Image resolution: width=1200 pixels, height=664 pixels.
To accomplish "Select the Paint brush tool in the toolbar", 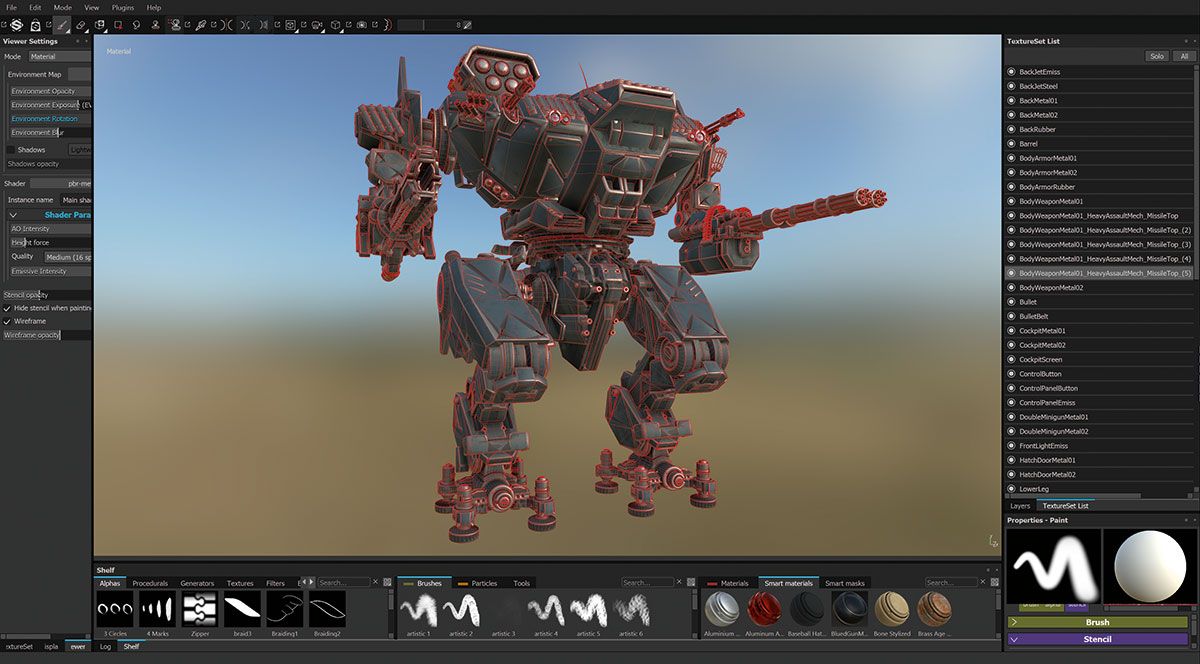I will click(x=62, y=25).
